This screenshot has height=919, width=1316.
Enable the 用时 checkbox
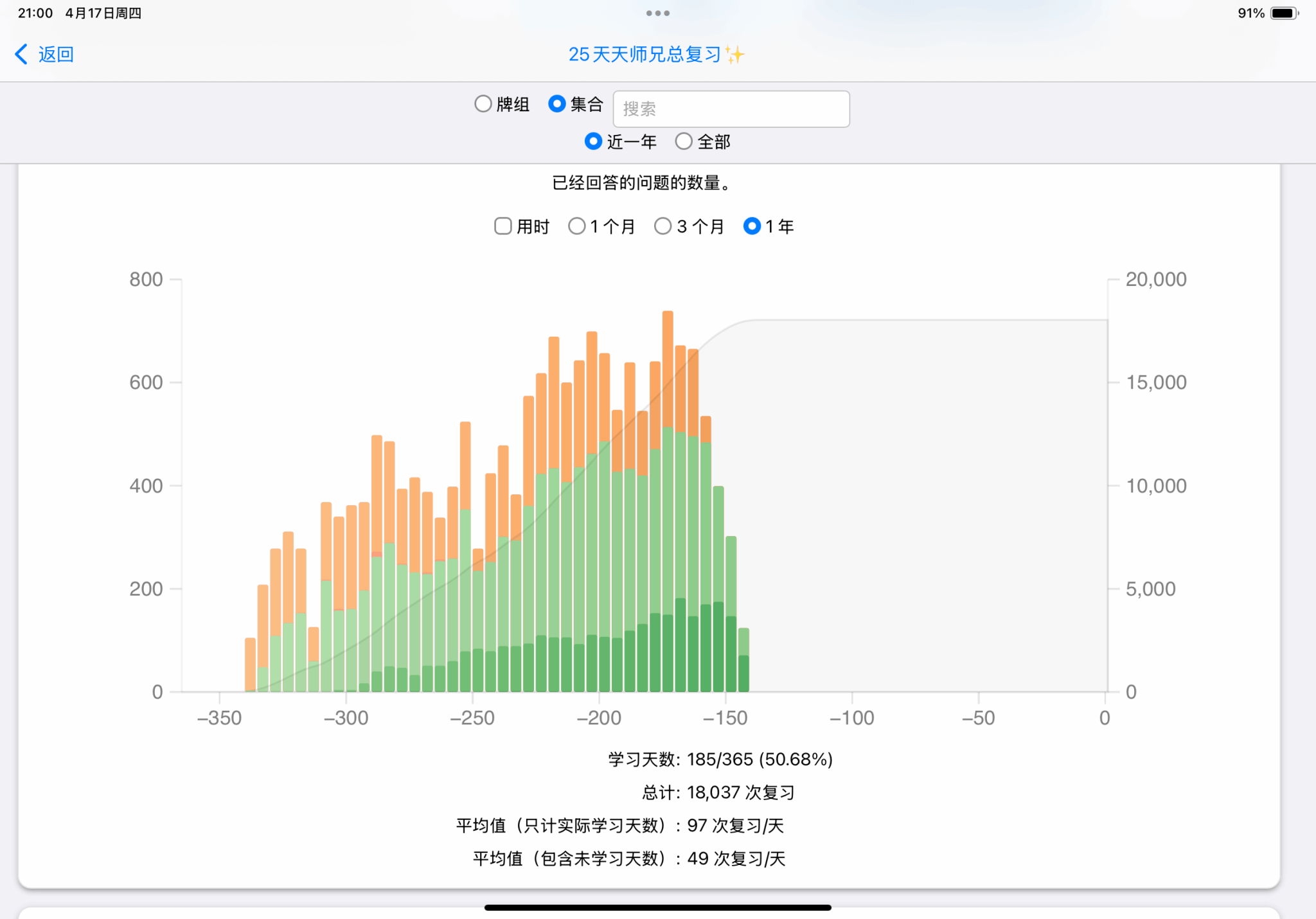(x=503, y=226)
